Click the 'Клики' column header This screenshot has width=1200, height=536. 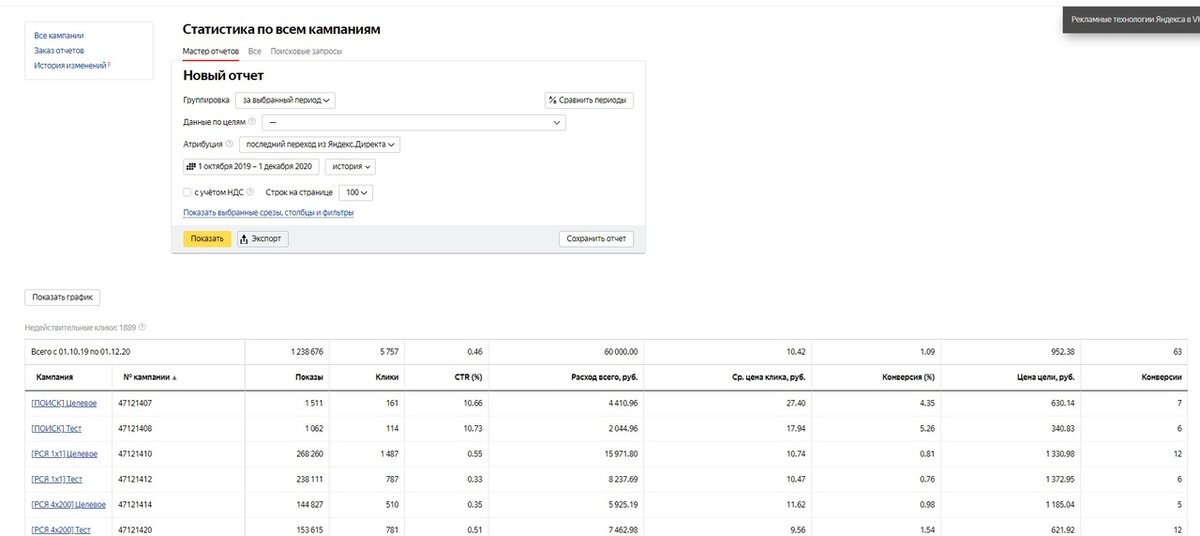click(388, 378)
